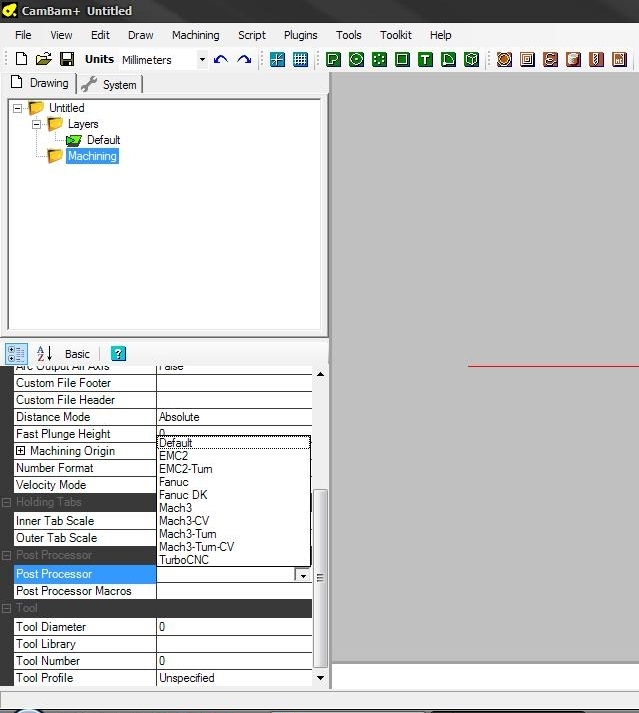Click the Basic properties button

point(77,354)
